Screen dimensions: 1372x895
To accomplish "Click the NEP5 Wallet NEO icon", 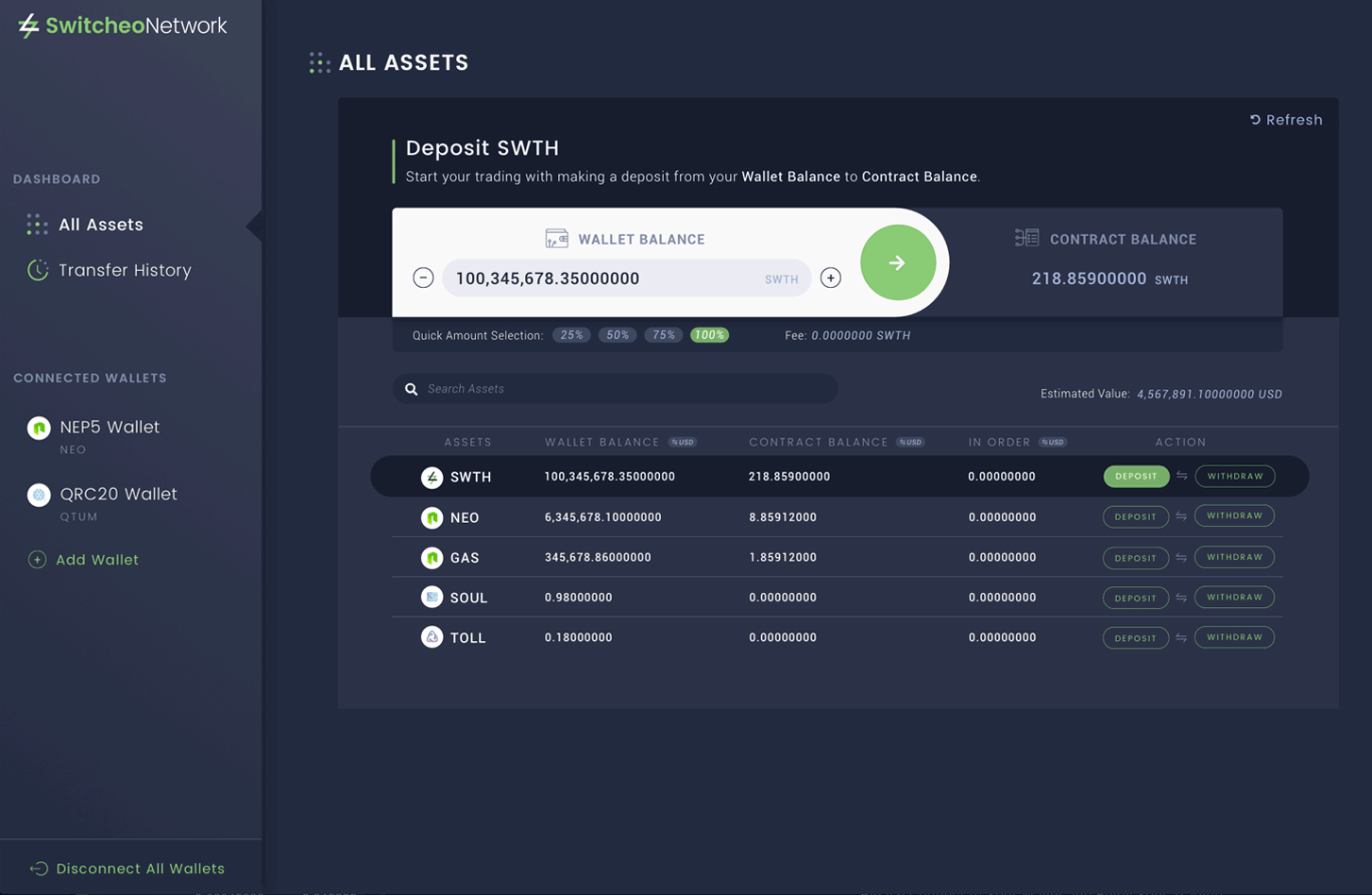I will tap(39, 428).
